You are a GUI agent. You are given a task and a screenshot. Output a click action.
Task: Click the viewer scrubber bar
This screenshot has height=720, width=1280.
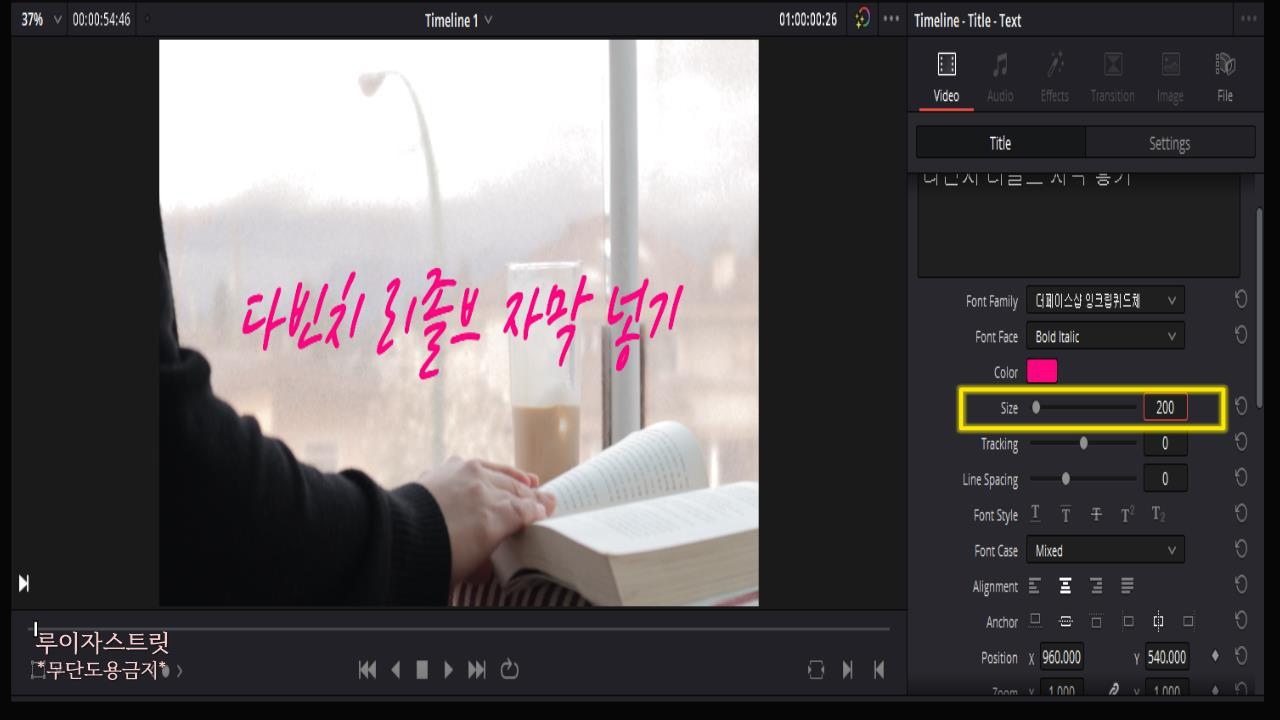point(461,628)
